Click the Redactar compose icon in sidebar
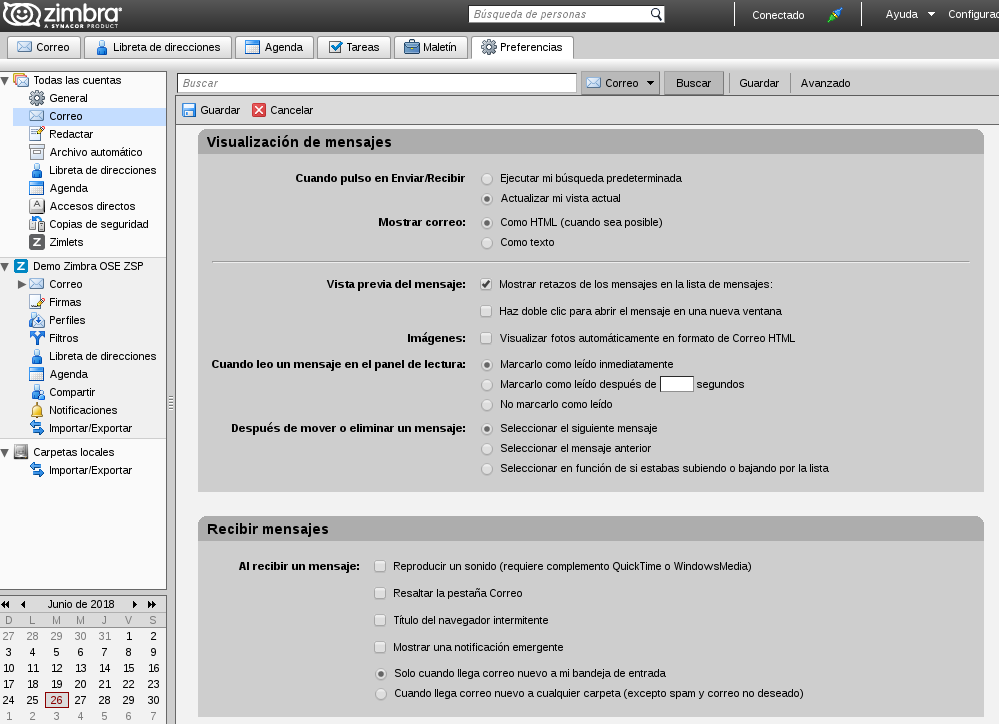The width and height of the screenshot is (999, 724). pyautogui.click(x=37, y=134)
